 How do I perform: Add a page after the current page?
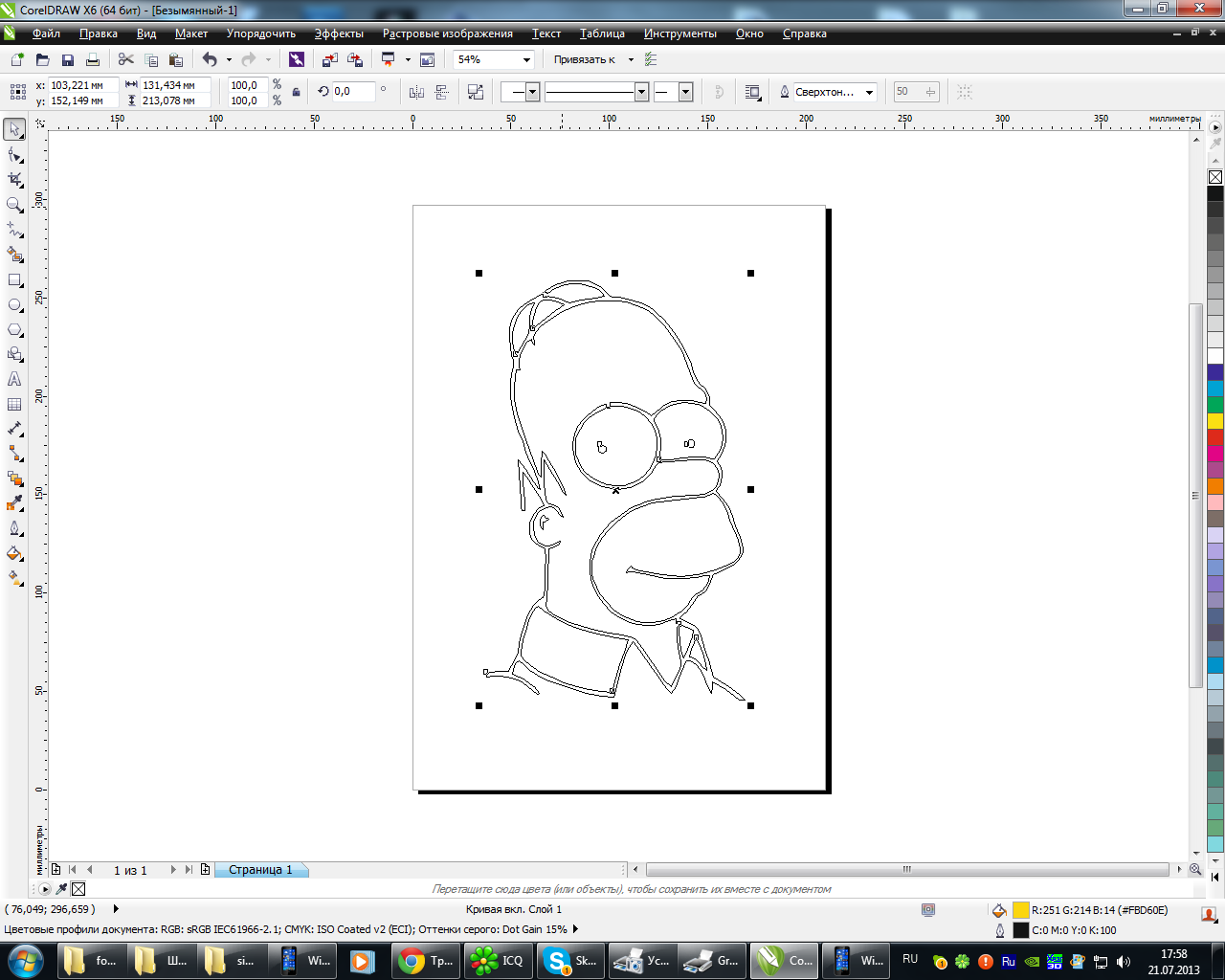pos(205,870)
